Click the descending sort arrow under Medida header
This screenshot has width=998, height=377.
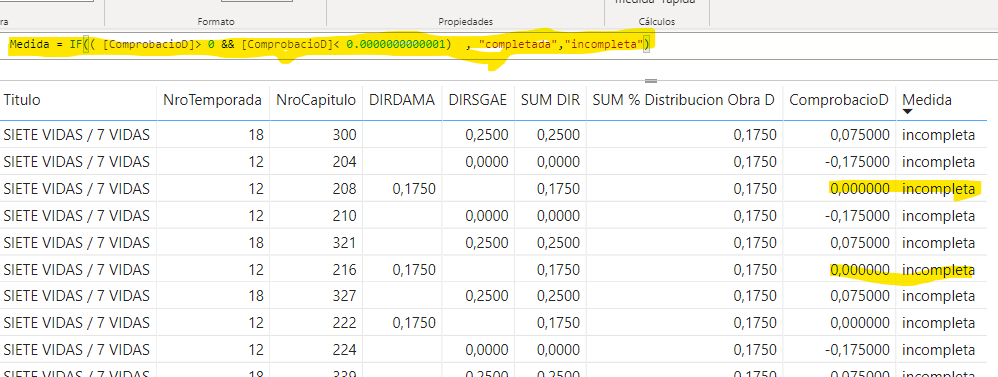coord(908,112)
